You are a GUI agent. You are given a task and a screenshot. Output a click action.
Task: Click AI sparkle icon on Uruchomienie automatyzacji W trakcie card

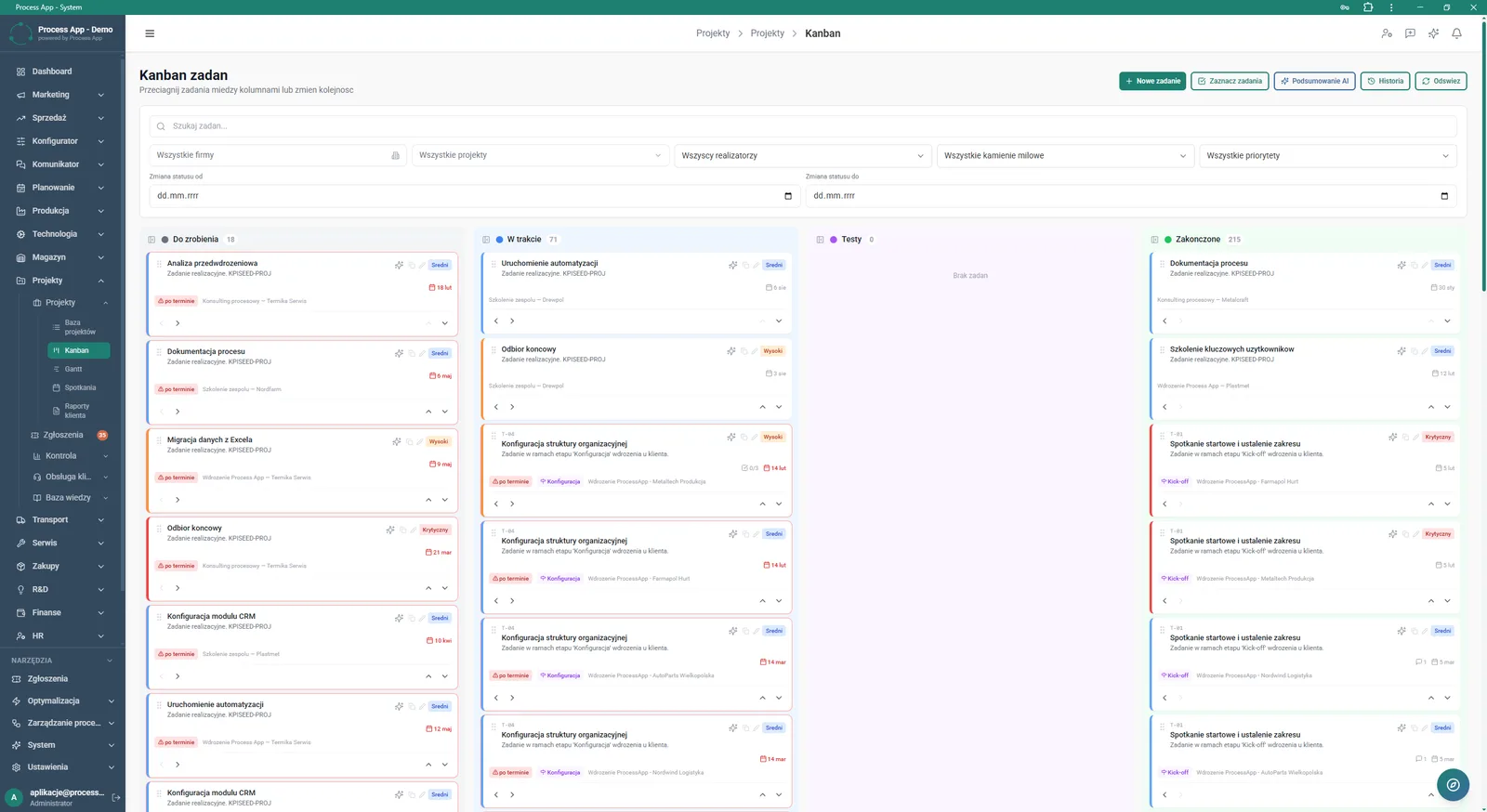pyautogui.click(x=732, y=265)
